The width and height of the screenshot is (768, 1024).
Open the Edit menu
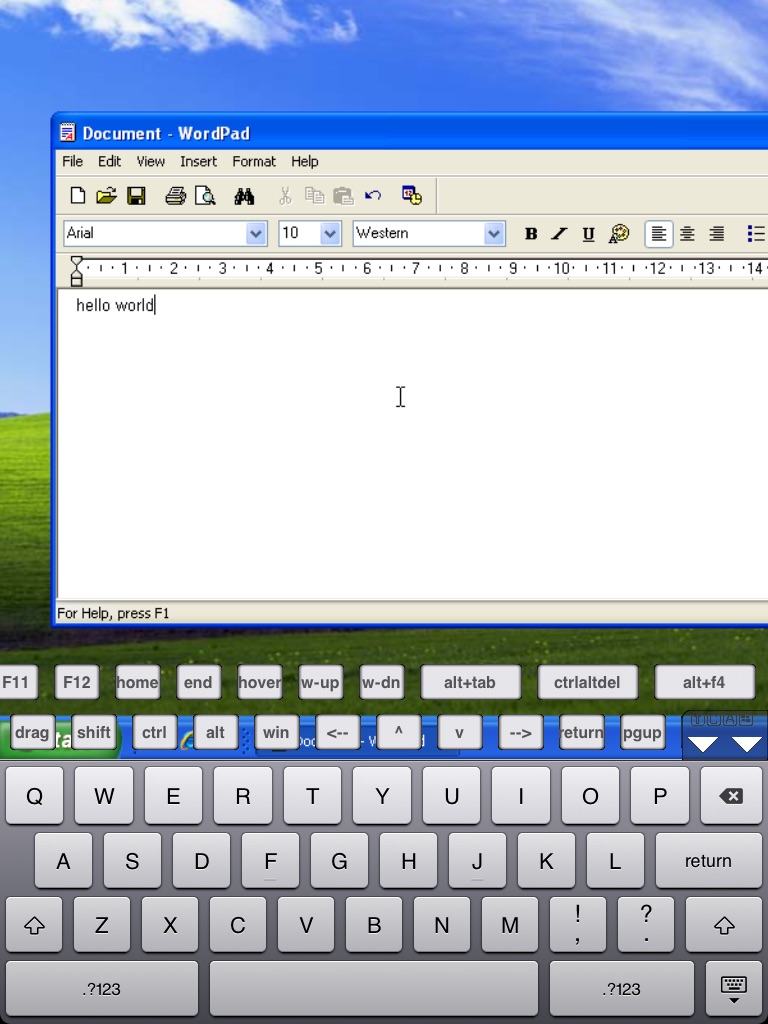(109, 161)
